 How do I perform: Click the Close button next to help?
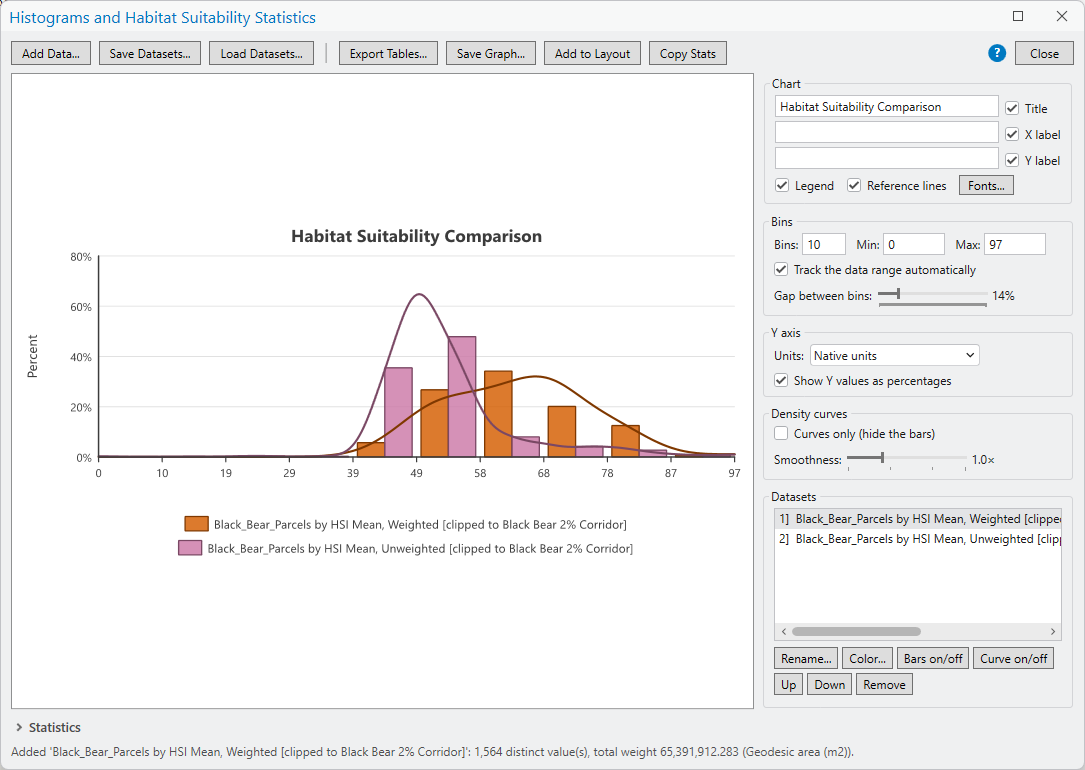(x=1044, y=53)
